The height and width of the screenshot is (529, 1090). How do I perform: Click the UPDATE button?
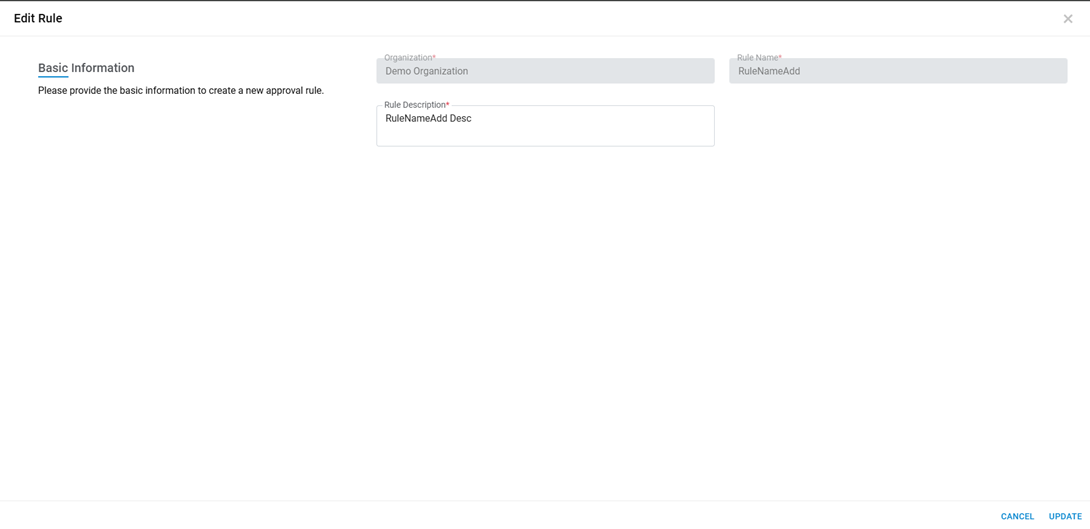1065,516
